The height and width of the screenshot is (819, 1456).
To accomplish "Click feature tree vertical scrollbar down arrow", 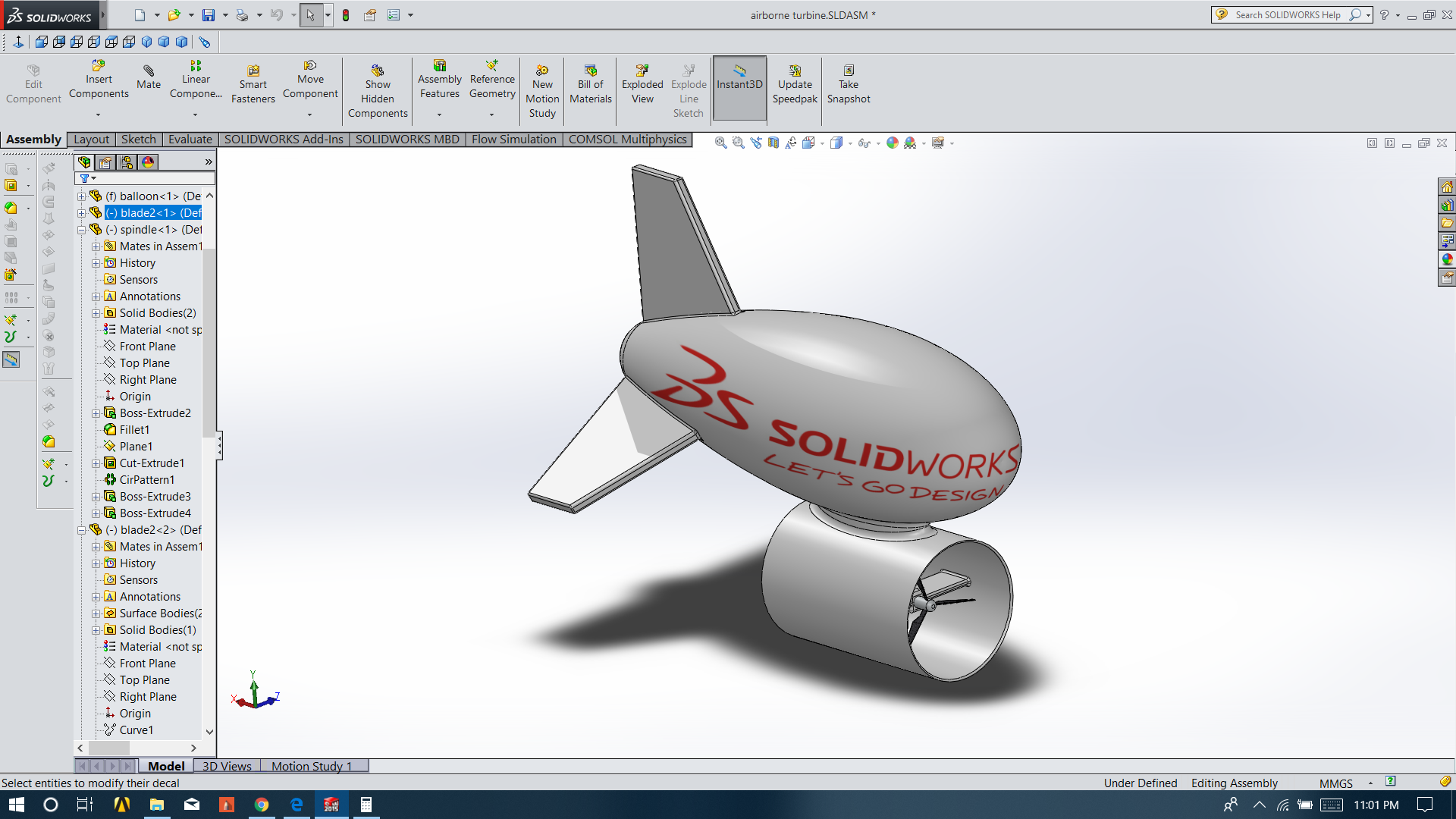I will 209,732.
